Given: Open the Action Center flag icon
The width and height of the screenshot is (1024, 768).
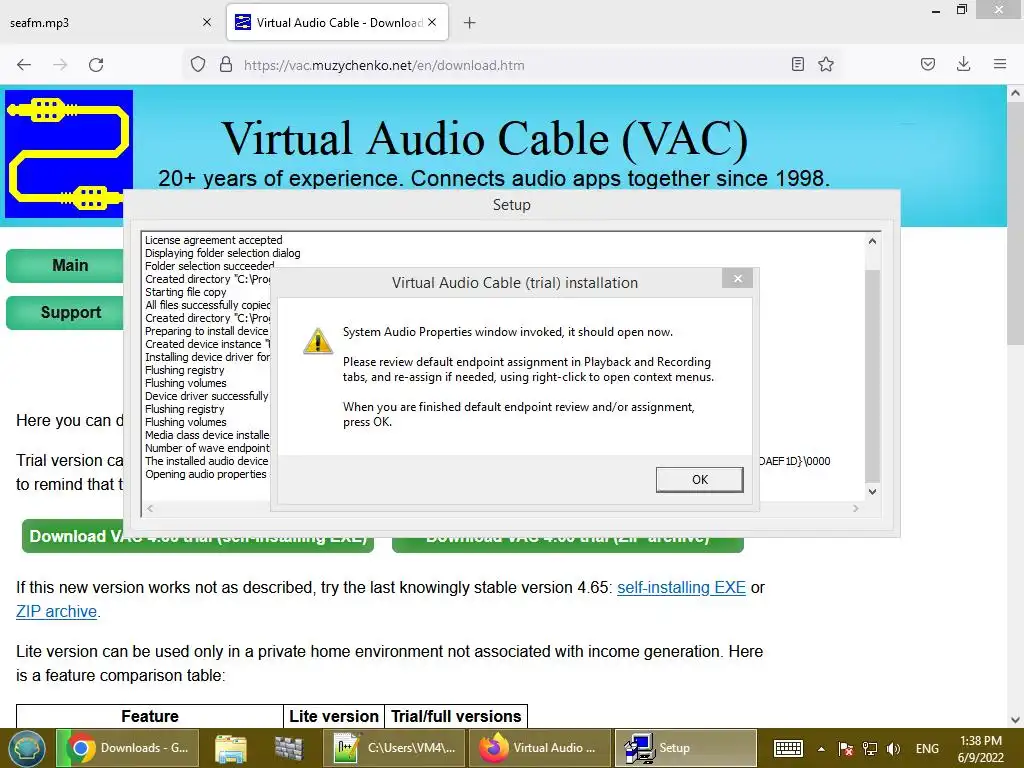Looking at the screenshot, I should (x=846, y=748).
